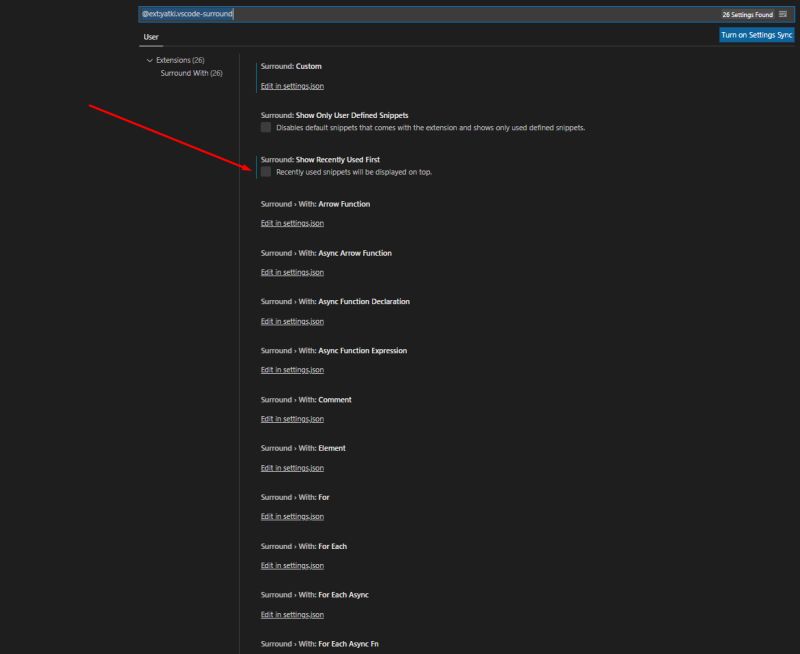
Task: Click Turn on Settings Sync
Action: [756, 34]
